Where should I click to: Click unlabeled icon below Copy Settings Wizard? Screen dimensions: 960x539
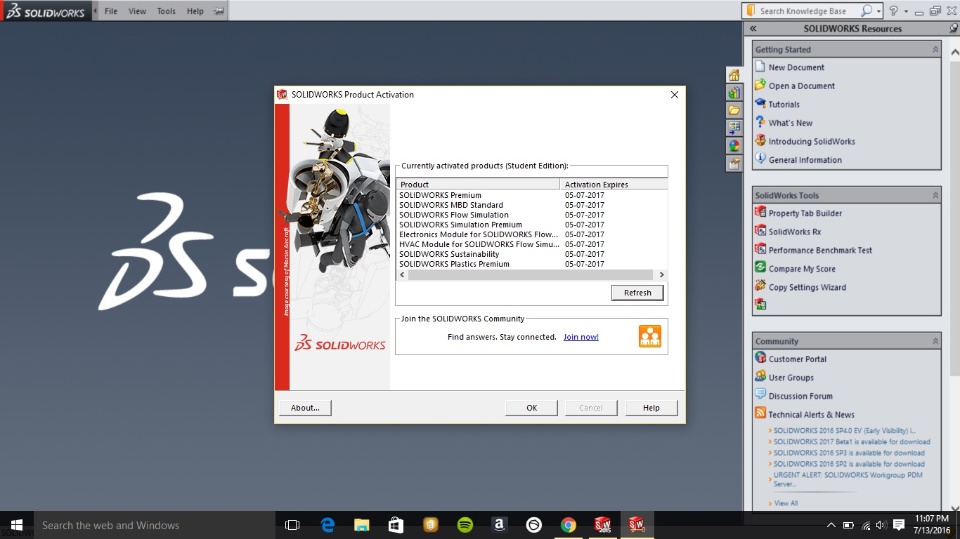click(760, 304)
